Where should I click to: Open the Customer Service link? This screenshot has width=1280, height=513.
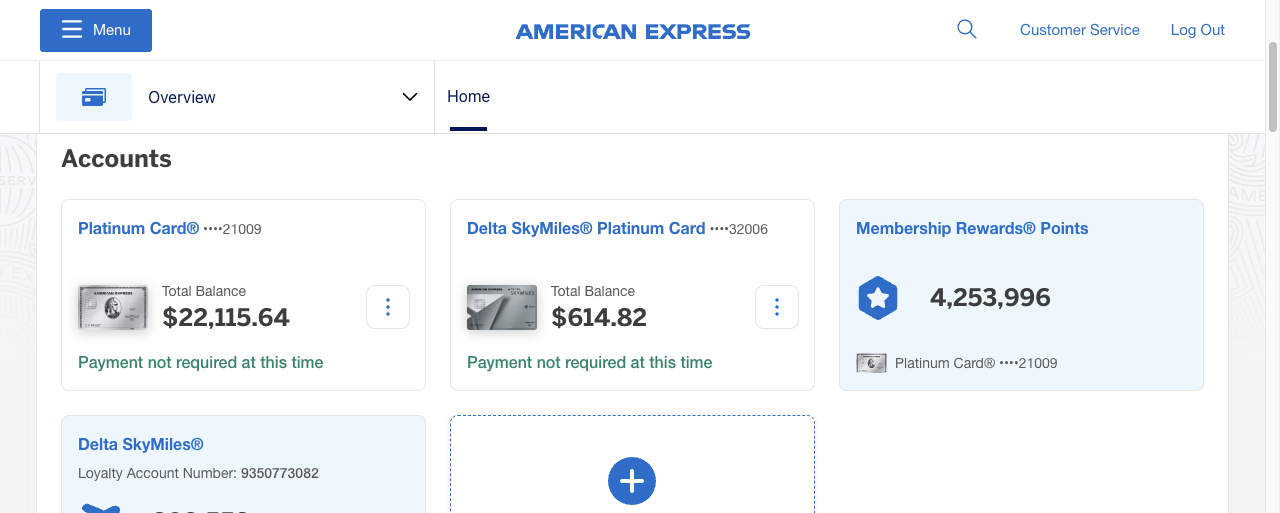click(x=1079, y=30)
